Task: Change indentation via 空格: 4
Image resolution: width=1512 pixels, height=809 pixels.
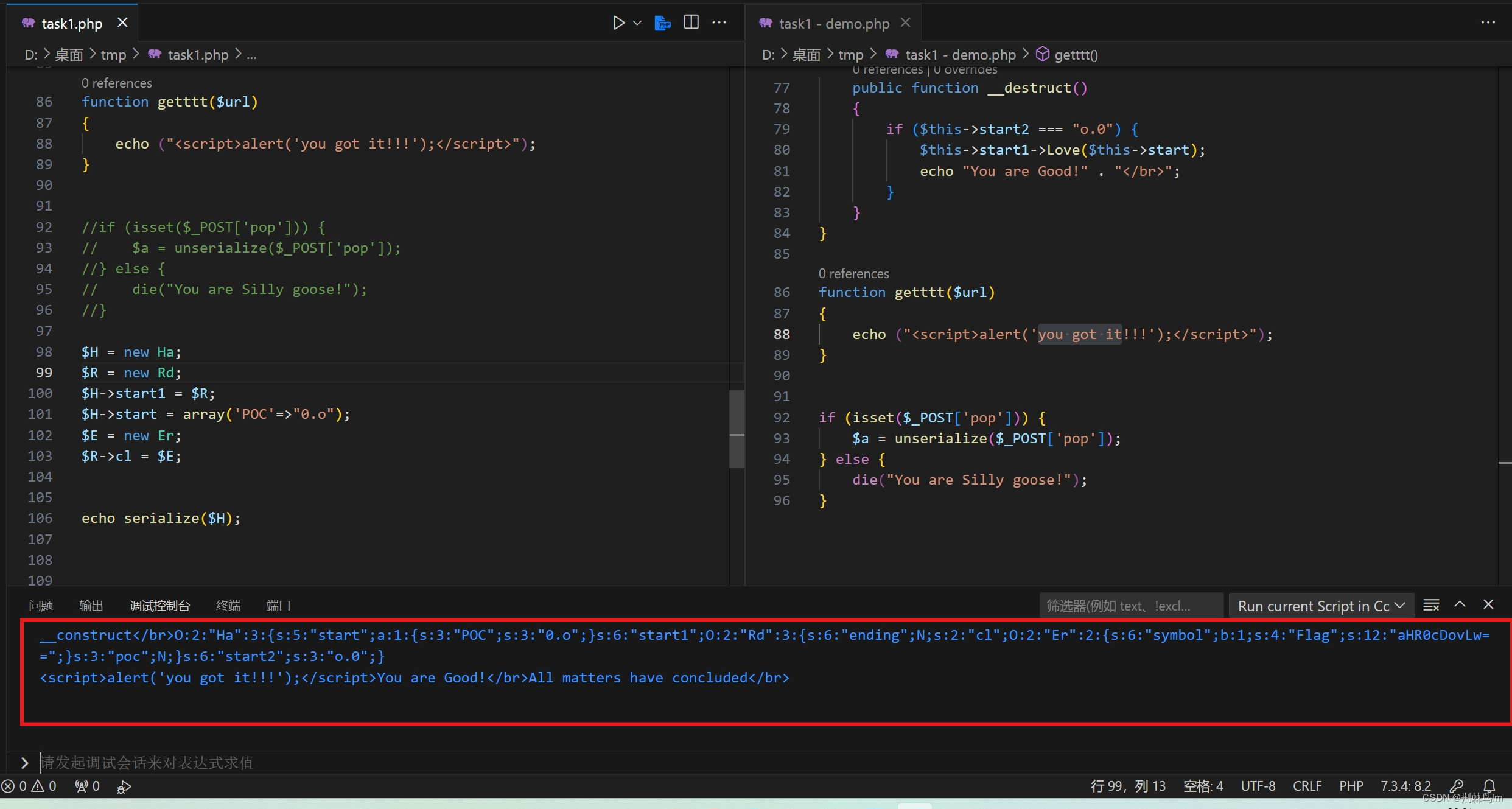Action: (x=1203, y=786)
